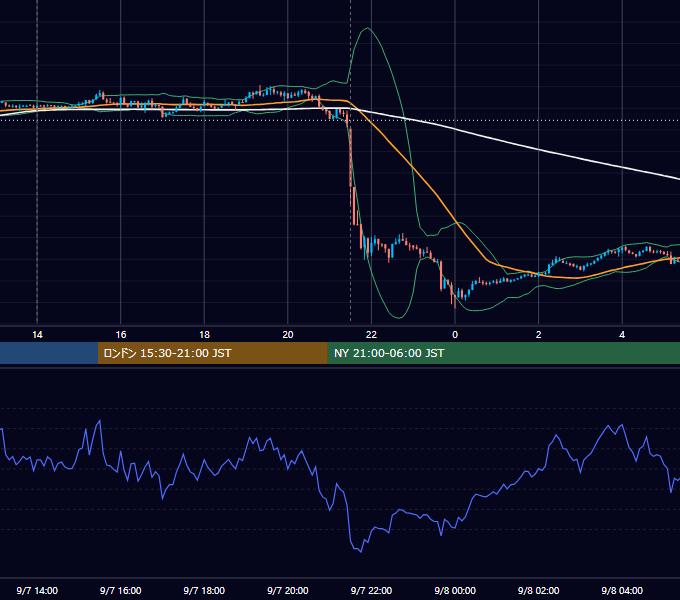Click the 18 hour label on chart axis
This screenshot has width=680, height=600.
pos(204,335)
